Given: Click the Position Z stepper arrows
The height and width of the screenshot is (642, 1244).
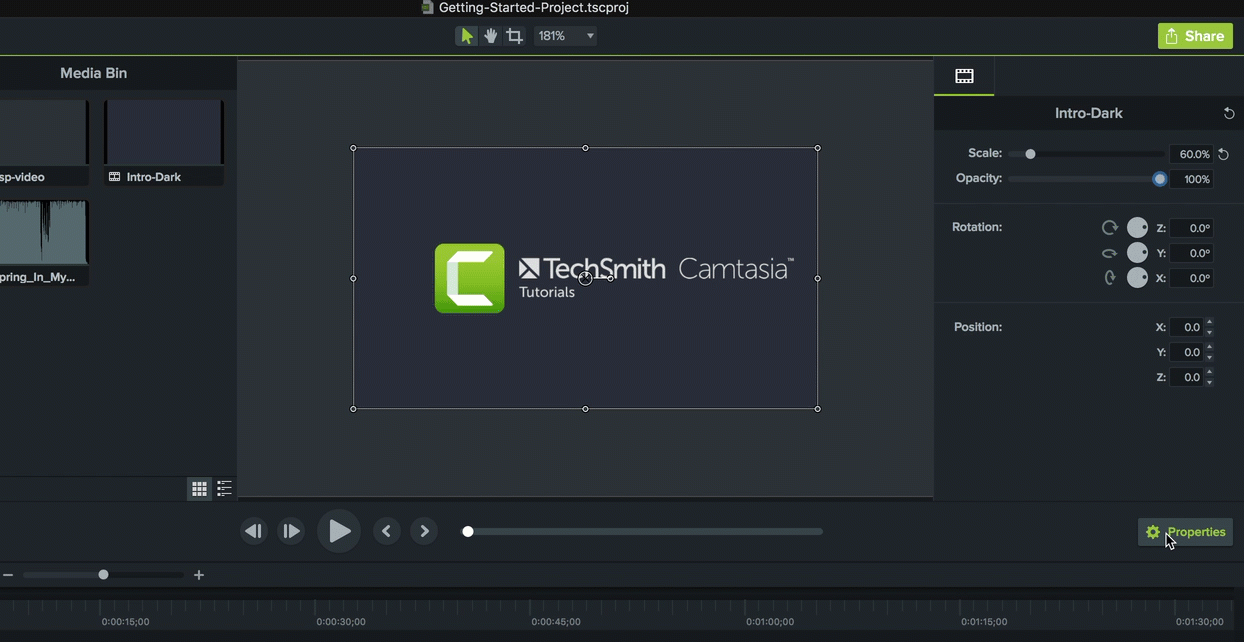Looking at the screenshot, I should point(1209,377).
